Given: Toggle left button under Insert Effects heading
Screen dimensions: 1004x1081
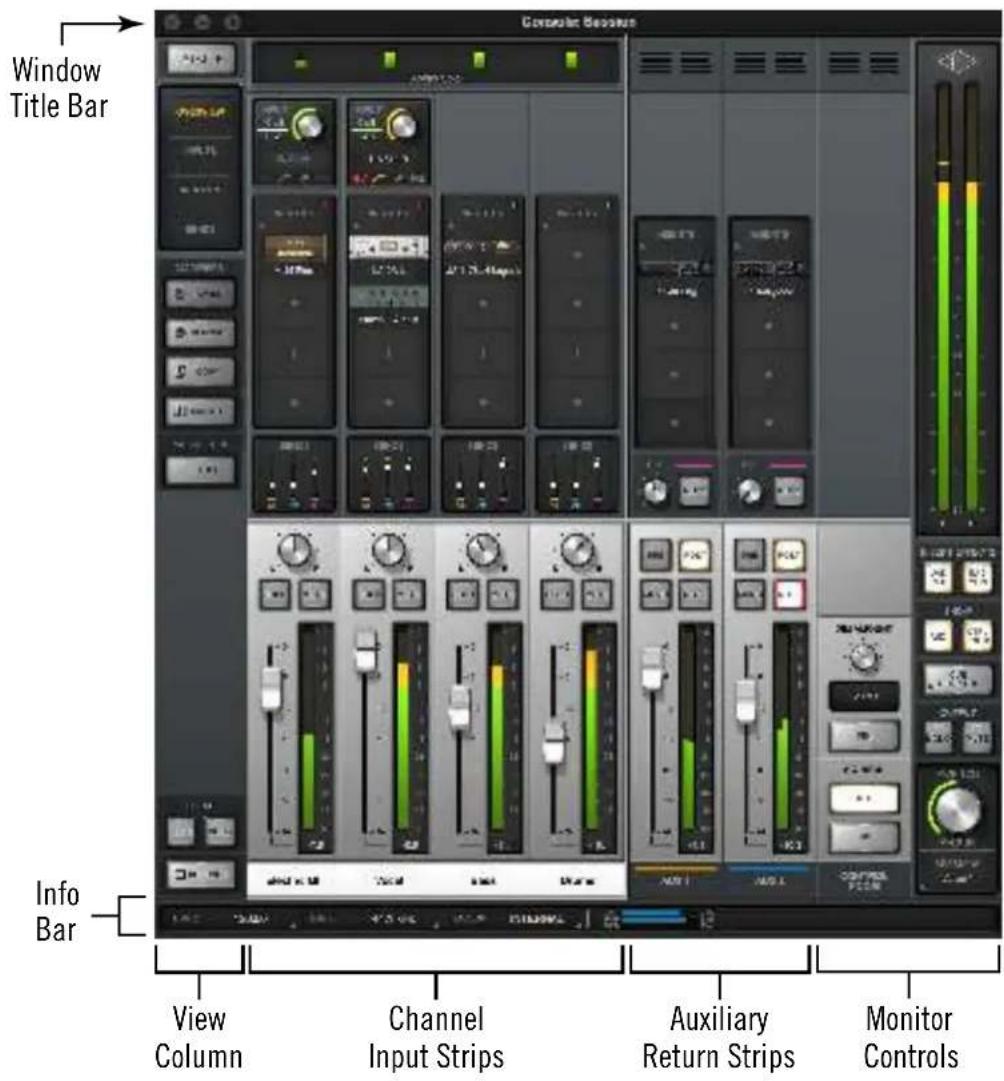Looking at the screenshot, I should 938,576.
